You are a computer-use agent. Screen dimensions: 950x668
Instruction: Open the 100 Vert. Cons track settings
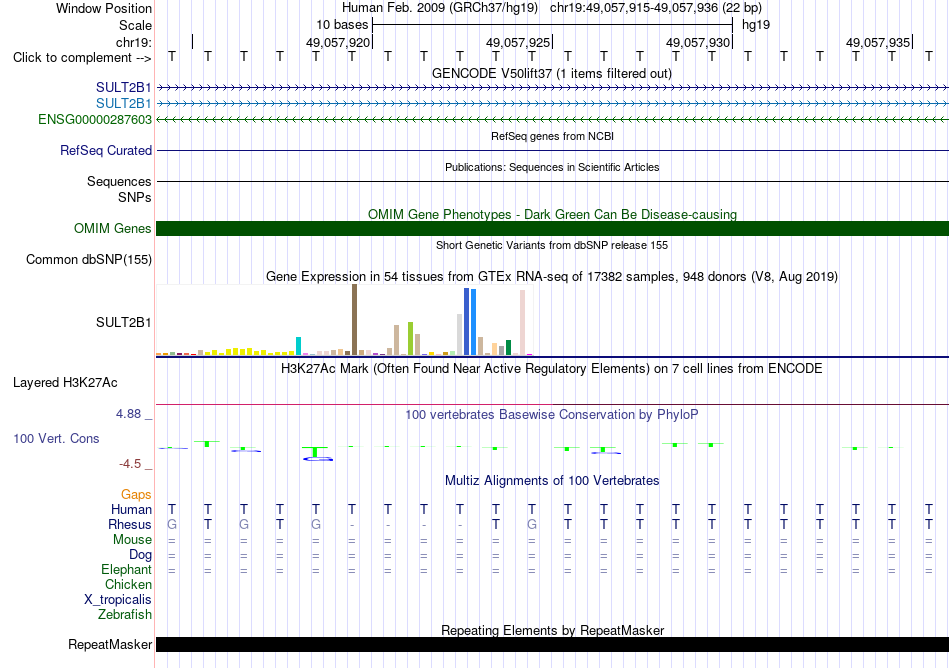[x=56, y=438]
